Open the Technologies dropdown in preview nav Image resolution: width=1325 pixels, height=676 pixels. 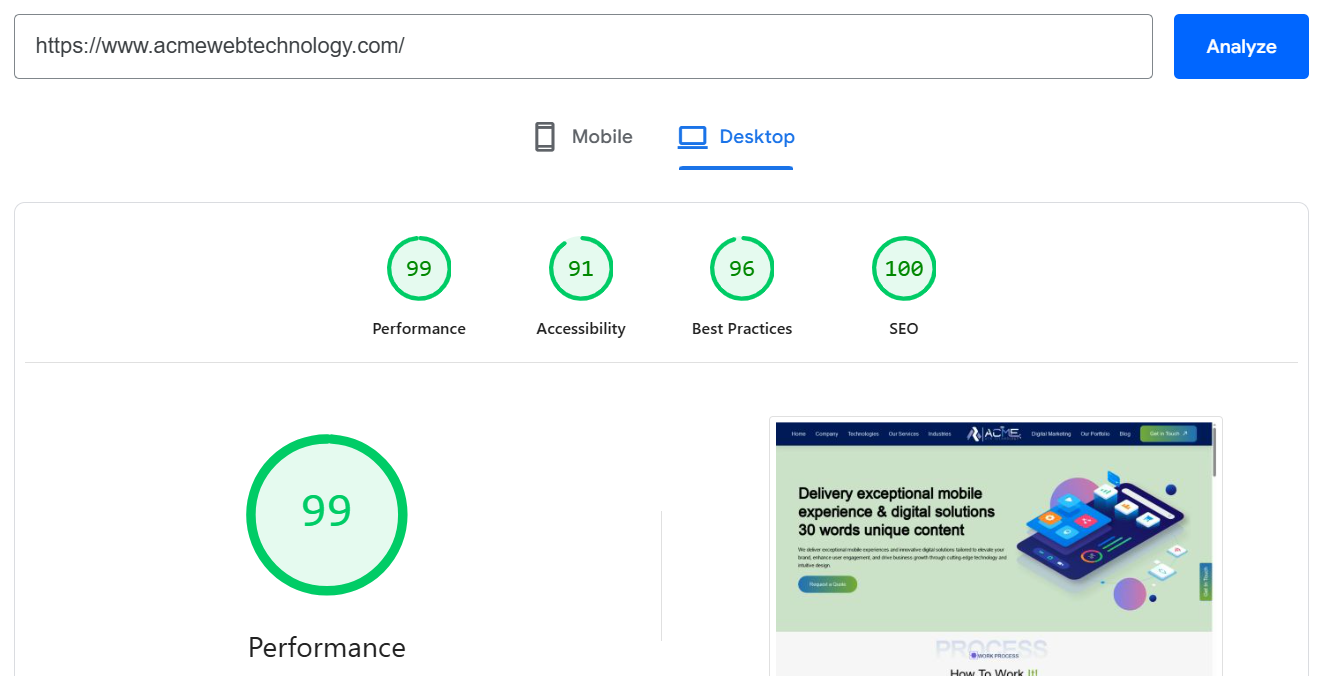coord(863,434)
